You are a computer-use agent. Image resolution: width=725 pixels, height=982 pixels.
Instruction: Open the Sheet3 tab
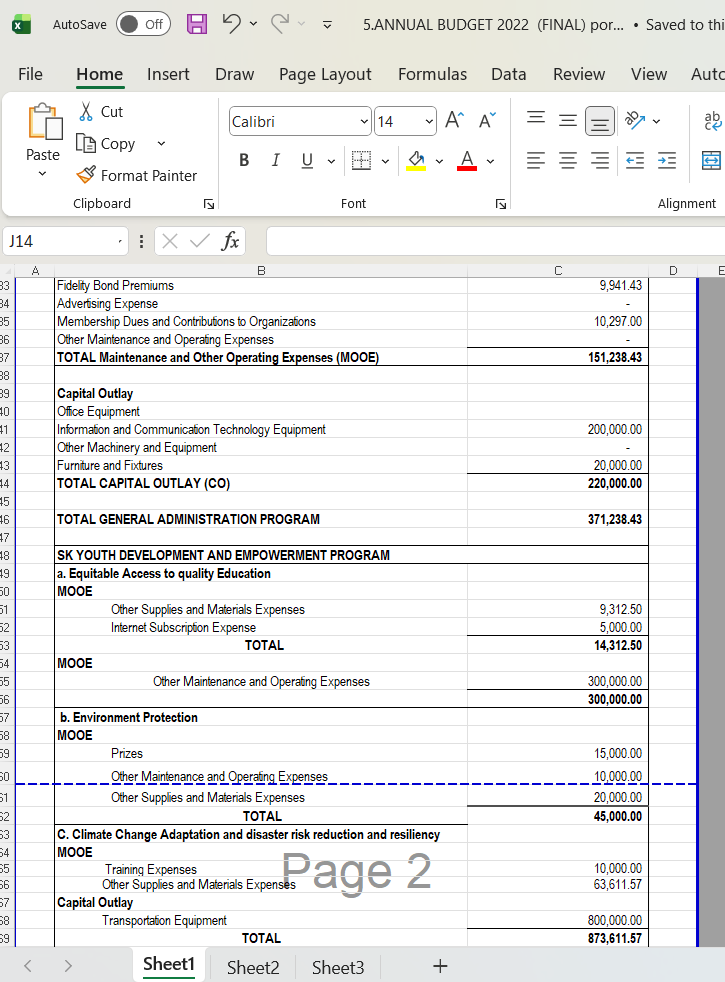tap(338, 968)
